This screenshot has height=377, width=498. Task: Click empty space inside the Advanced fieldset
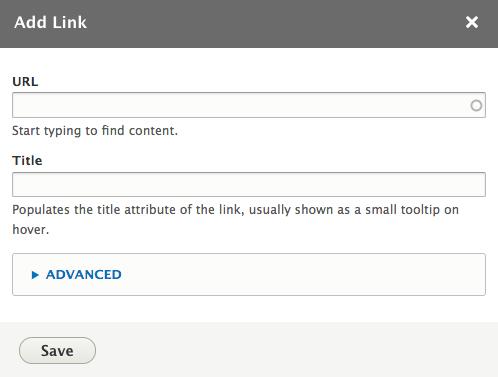(x=300, y=275)
